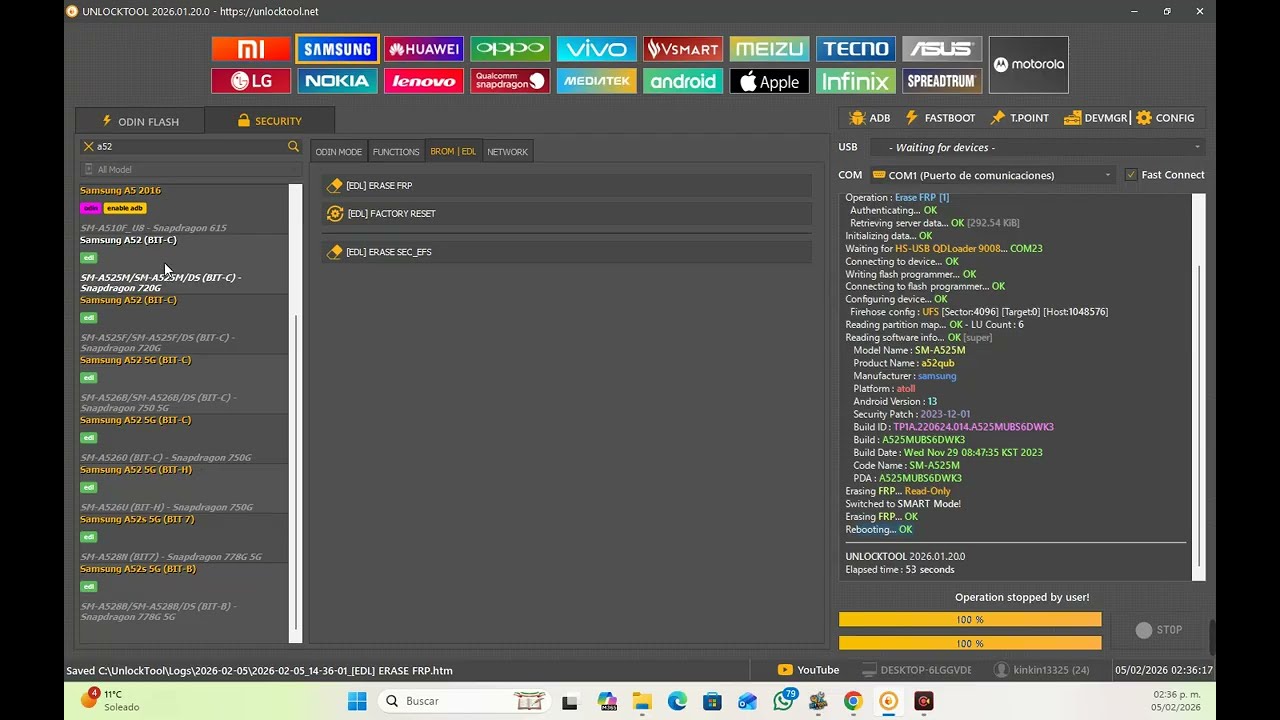Choose the Infinix brand logo
The image size is (1280, 720).
coord(856,81)
